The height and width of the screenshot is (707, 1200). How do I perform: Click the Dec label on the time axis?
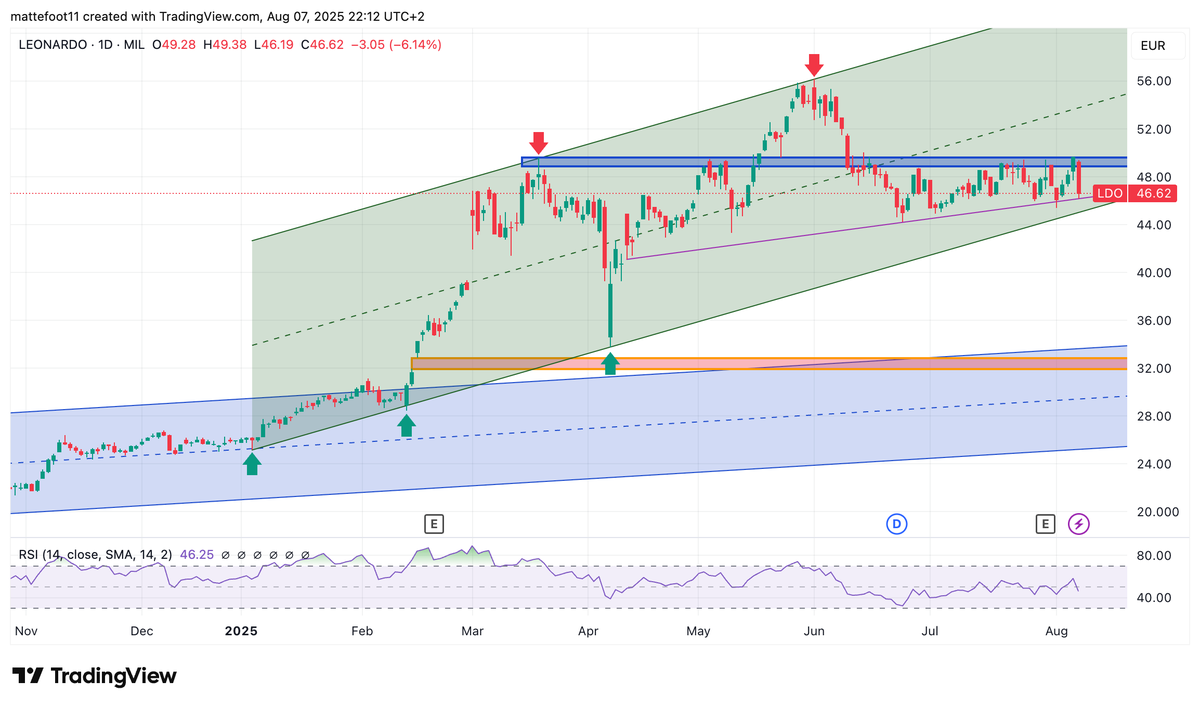click(x=142, y=632)
